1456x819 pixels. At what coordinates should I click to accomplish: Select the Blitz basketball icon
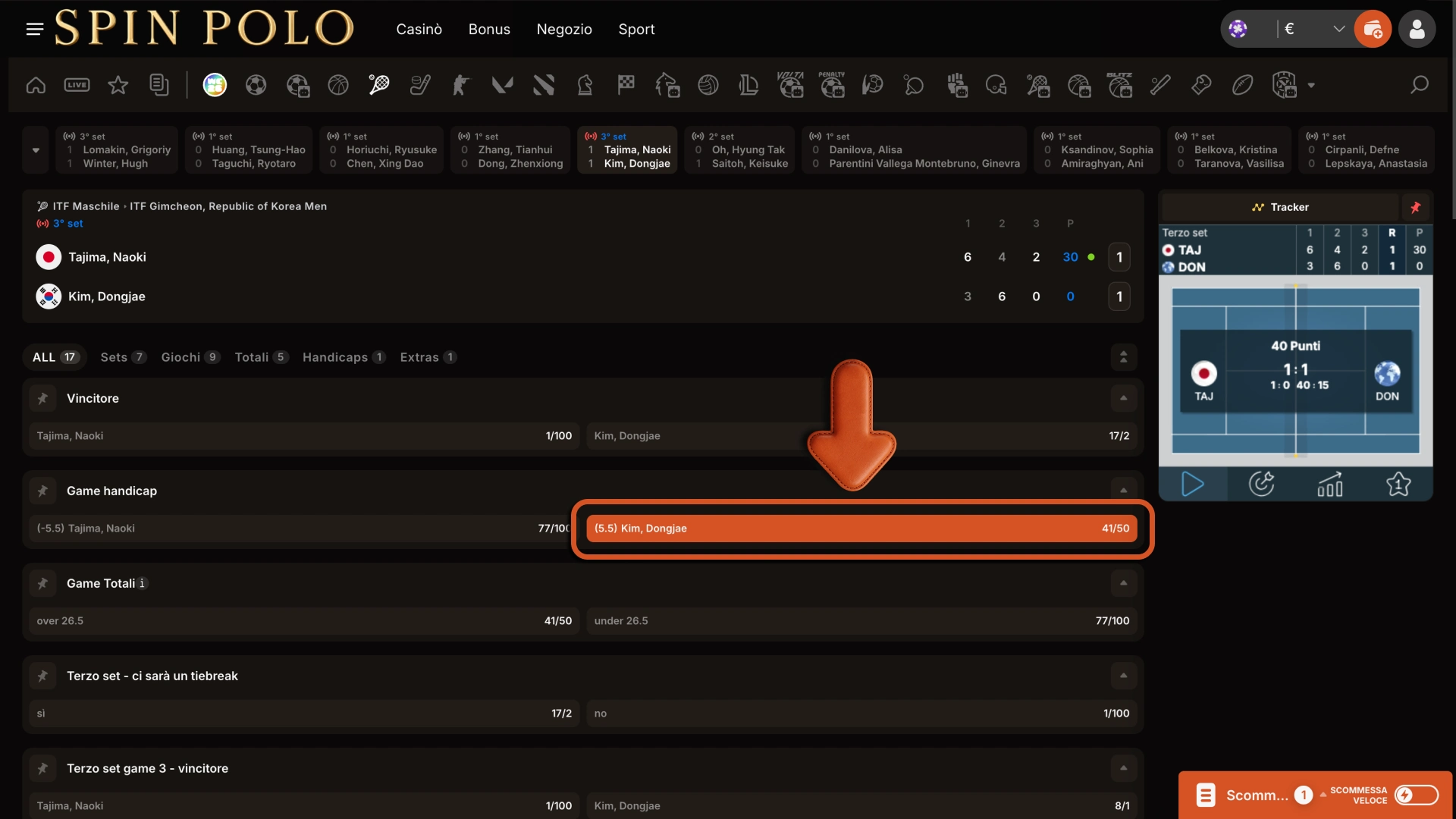pos(1119,85)
